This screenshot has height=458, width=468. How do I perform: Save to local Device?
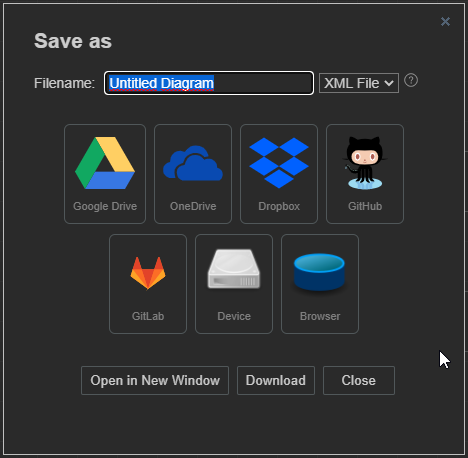[234, 284]
